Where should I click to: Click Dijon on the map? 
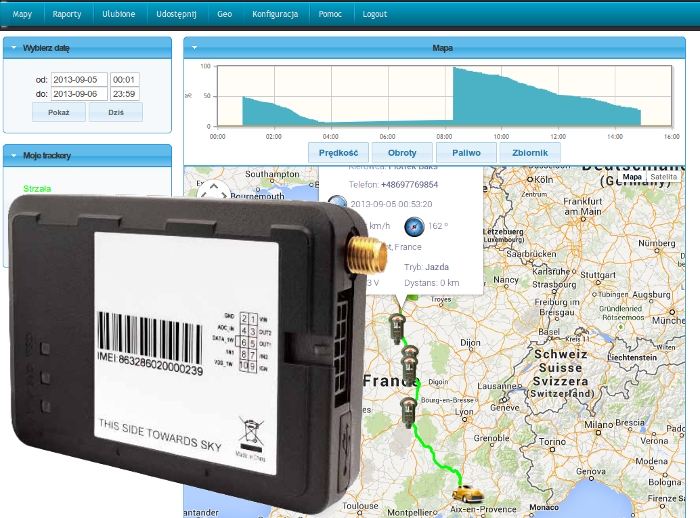(x=470, y=343)
